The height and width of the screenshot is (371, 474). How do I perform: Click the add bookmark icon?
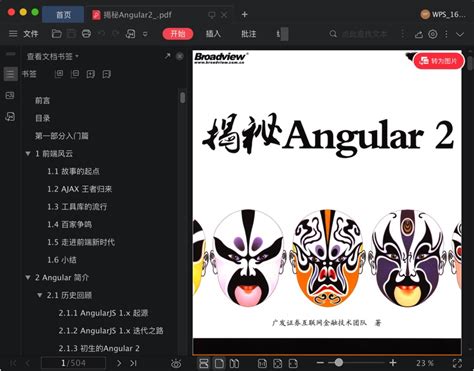91,74
